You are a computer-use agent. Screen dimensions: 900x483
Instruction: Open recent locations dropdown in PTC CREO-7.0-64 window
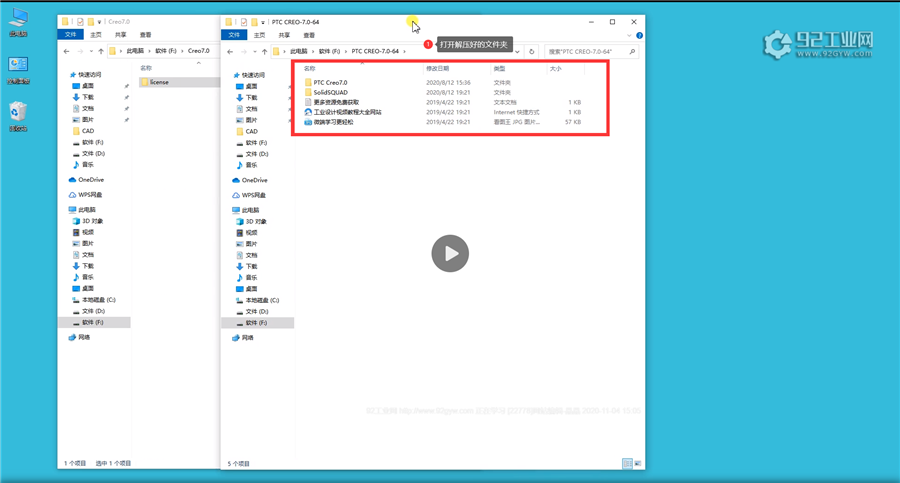(x=254, y=52)
